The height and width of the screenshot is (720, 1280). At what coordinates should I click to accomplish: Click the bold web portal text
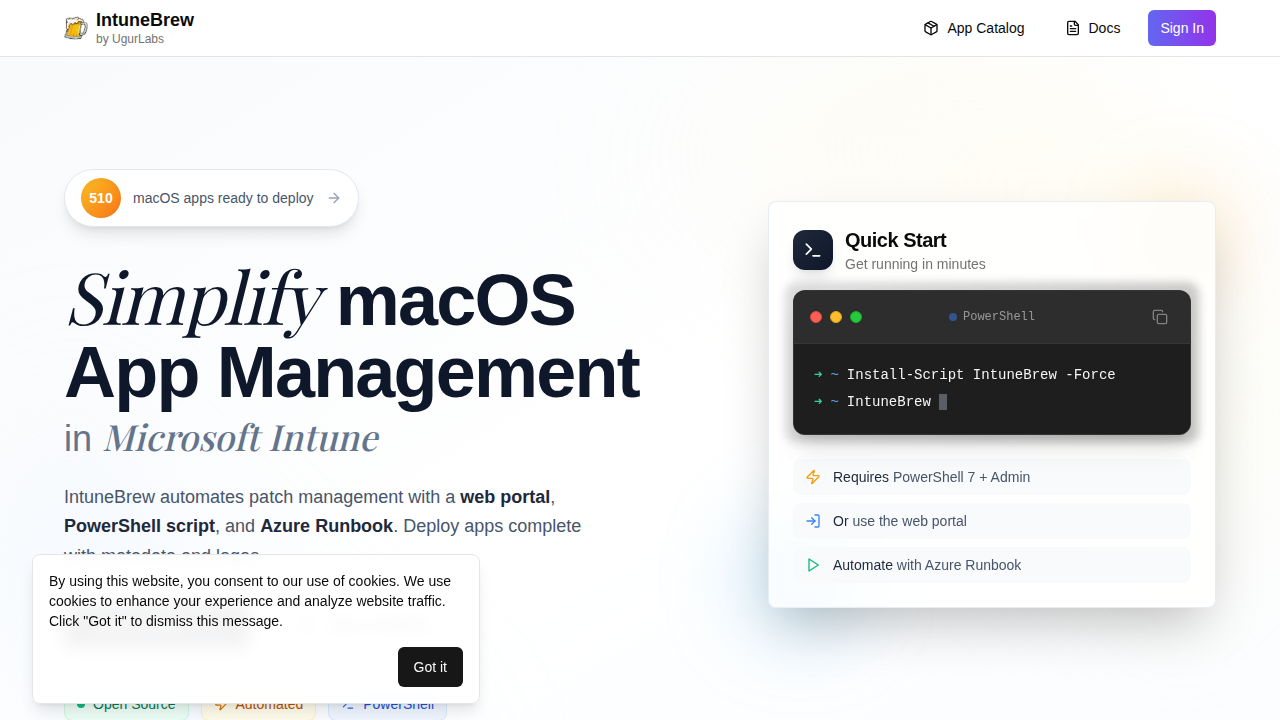pyautogui.click(x=505, y=497)
